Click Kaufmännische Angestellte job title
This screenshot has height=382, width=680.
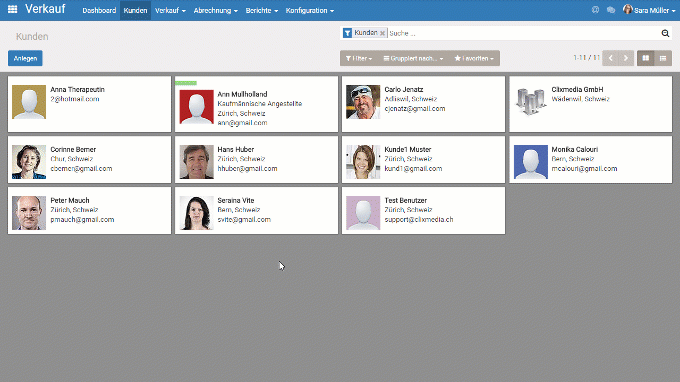[259, 104]
